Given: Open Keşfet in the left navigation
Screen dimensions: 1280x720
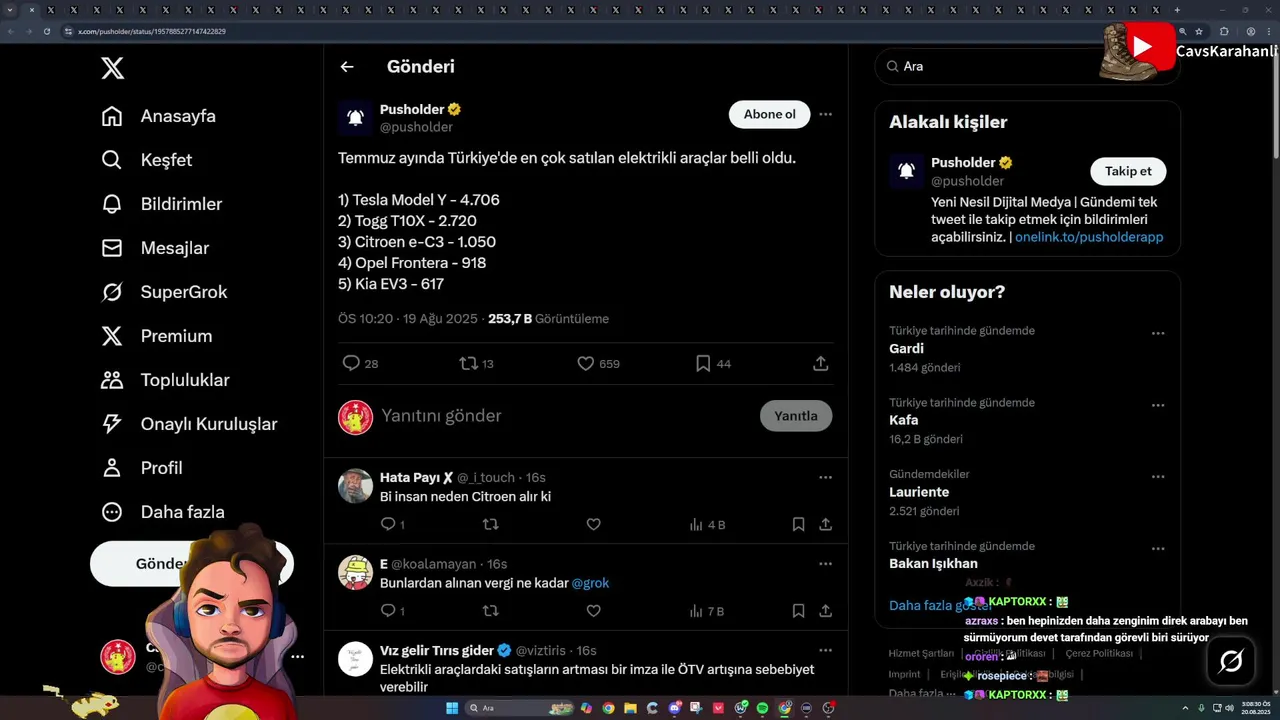Looking at the screenshot, I should click(x=147, y=160).
